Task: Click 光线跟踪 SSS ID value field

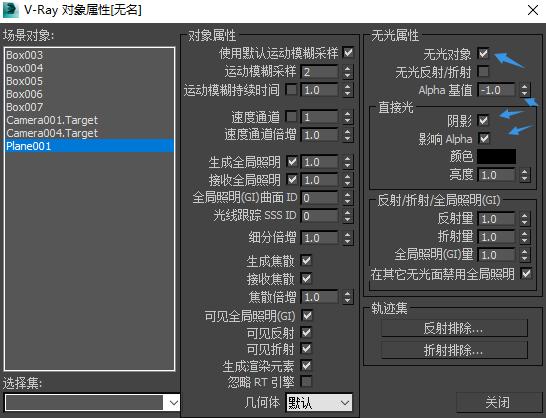Action: [x=319, y=216]
